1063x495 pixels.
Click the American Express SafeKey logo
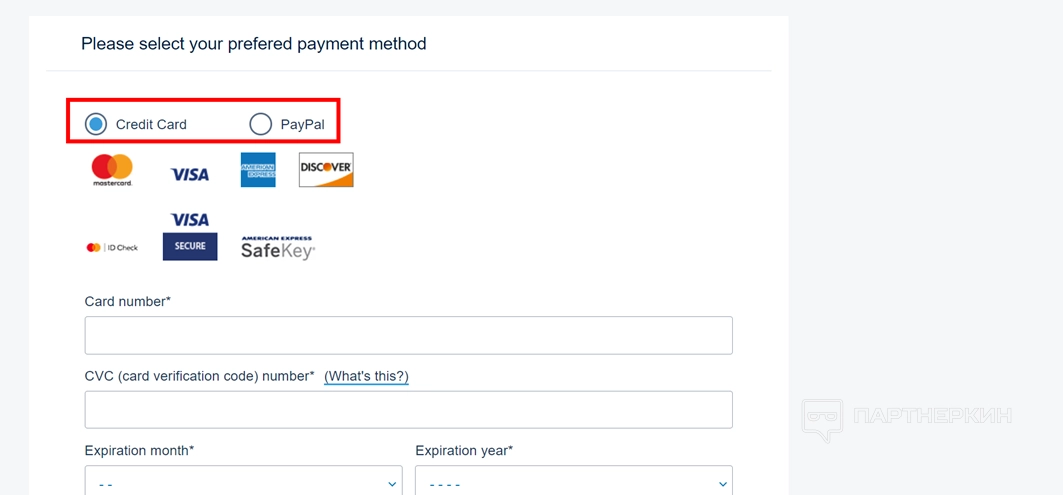pos(278,248)
